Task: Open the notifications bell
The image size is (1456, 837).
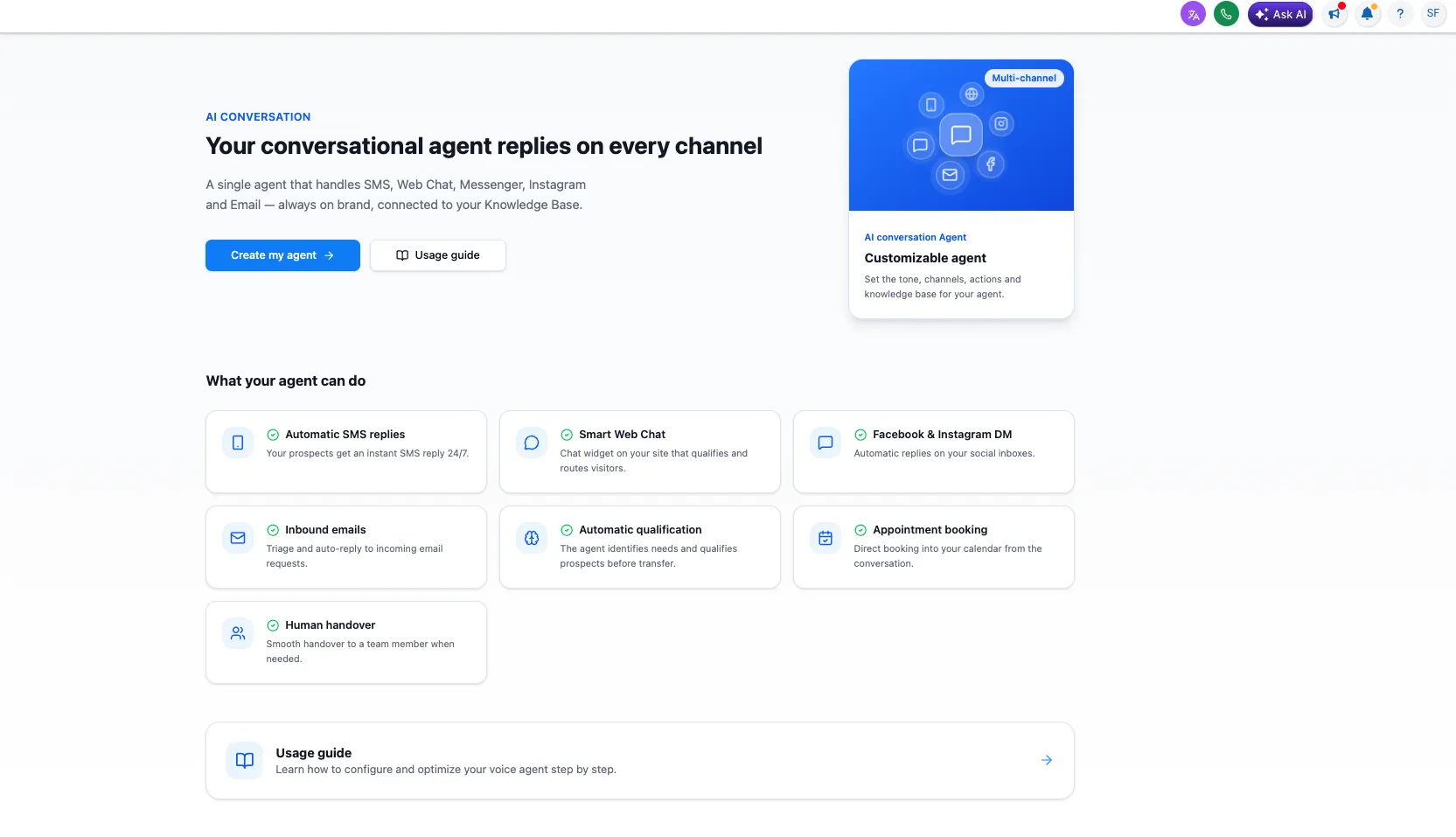Action: 1367,14
